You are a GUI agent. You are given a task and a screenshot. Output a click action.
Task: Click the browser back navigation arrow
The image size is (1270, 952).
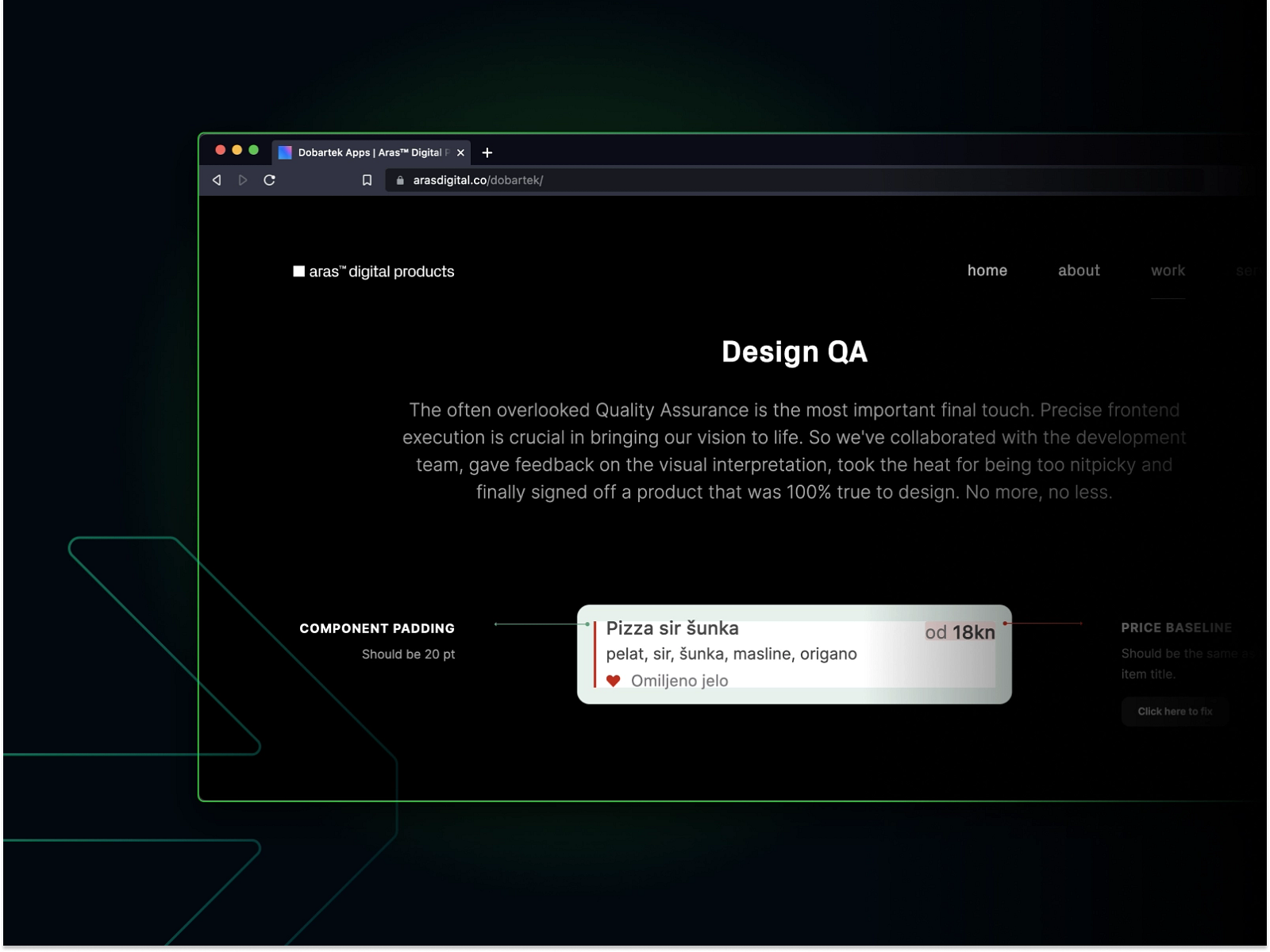(216, 180)
